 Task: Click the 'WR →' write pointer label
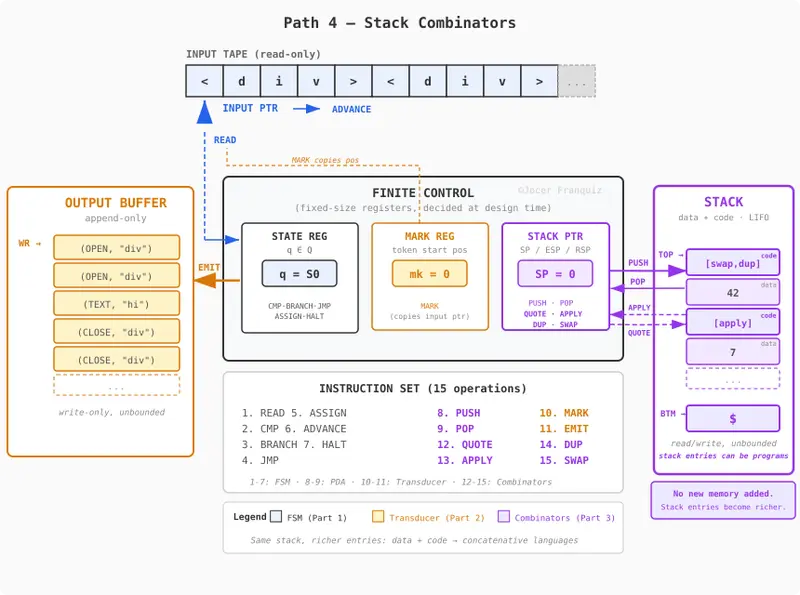pos(30,243)
